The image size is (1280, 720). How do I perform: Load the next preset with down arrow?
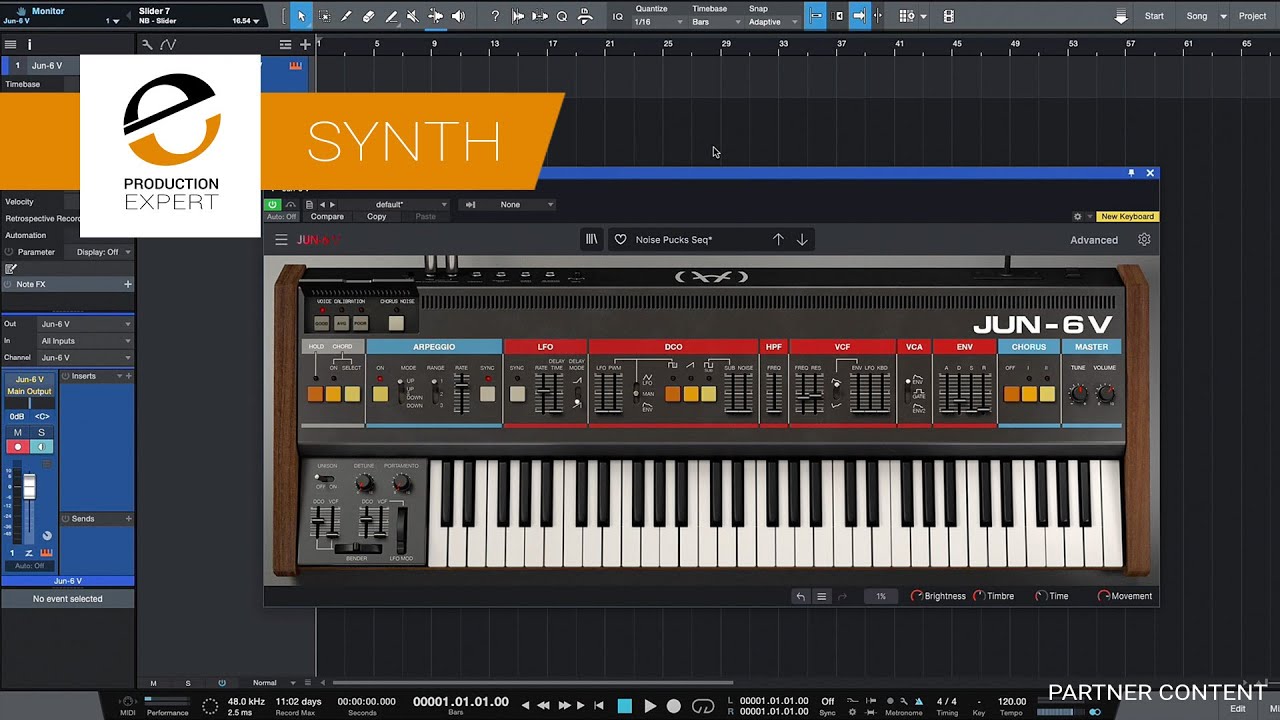tap(802, 240)
